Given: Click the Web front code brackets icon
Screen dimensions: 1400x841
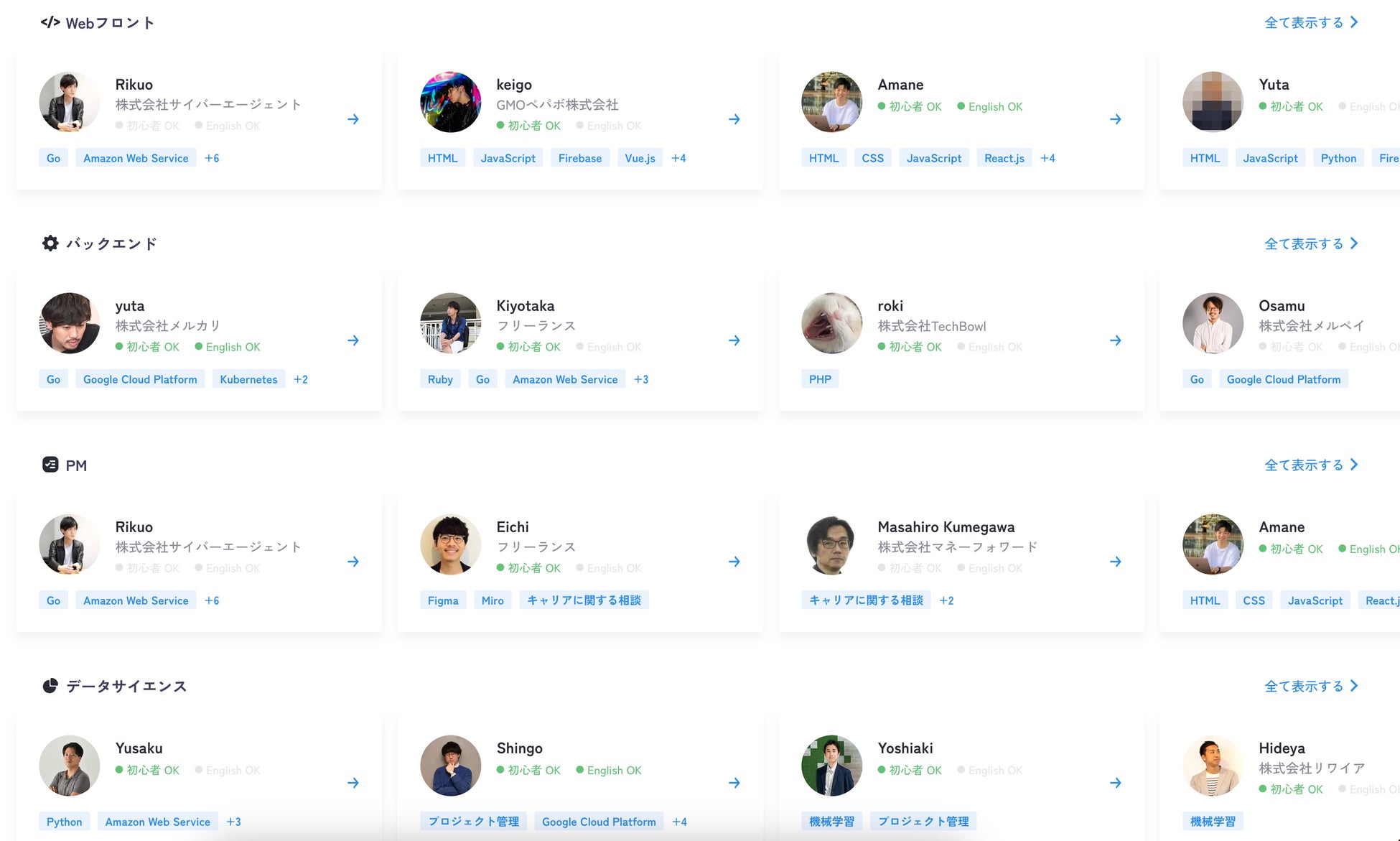Looking at the screenshot, I should point(50,22).
